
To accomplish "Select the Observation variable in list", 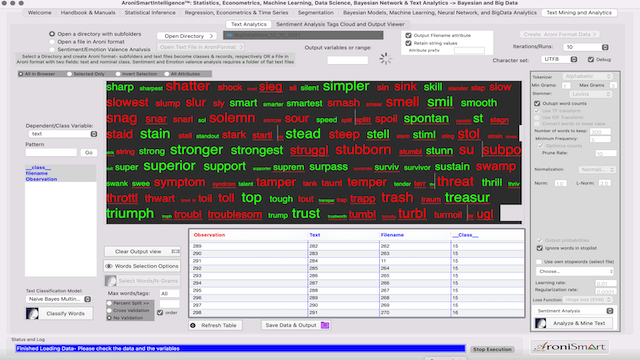I will click(41, 179).
